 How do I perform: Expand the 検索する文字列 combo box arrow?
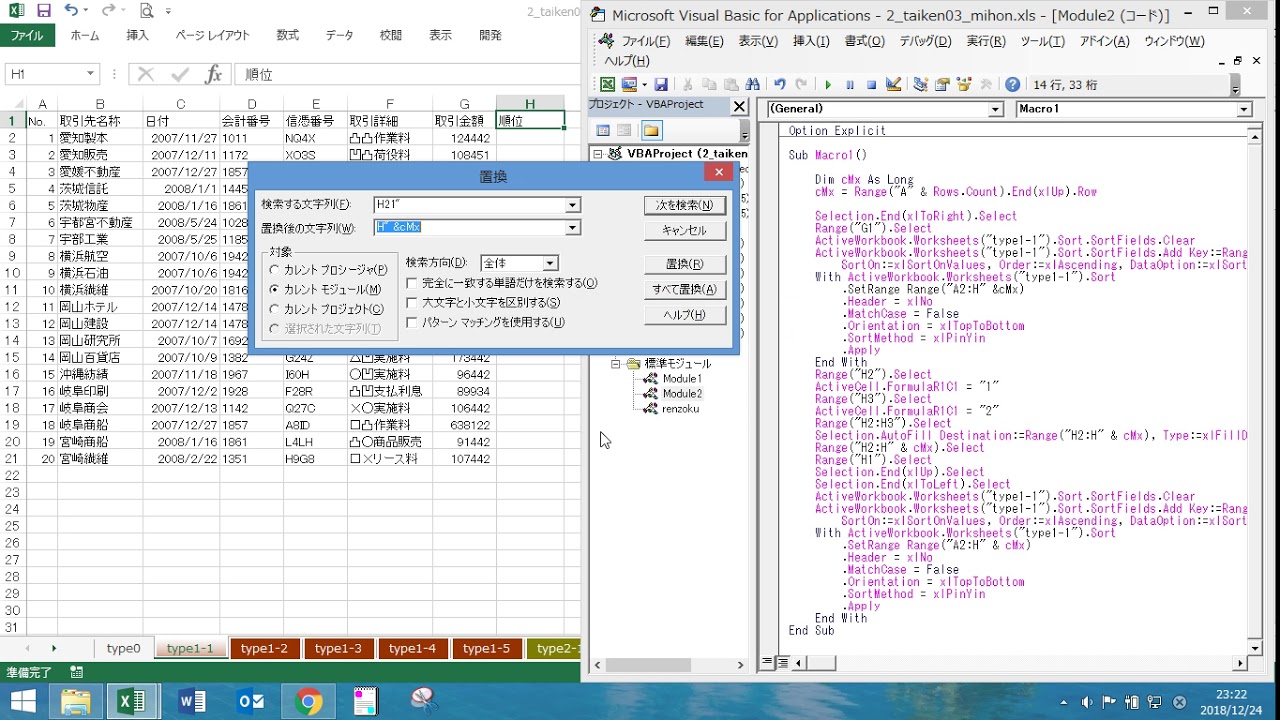tap(573, 205)
